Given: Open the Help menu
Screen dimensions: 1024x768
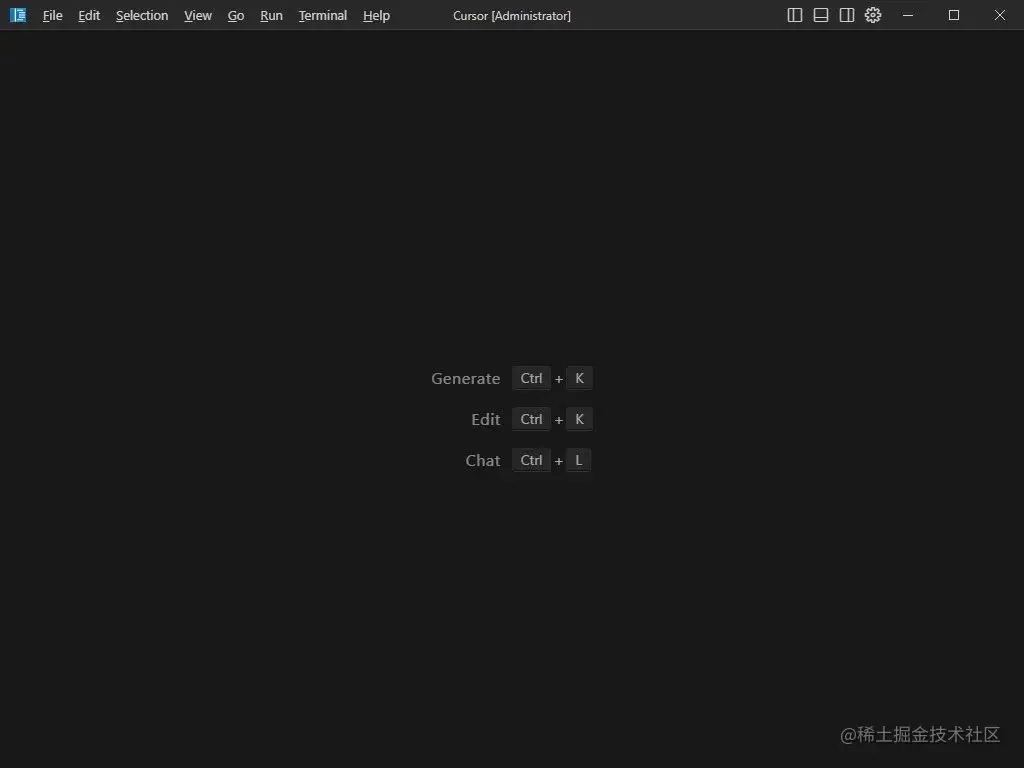Looking at the screenshot, I should [375, 15].
